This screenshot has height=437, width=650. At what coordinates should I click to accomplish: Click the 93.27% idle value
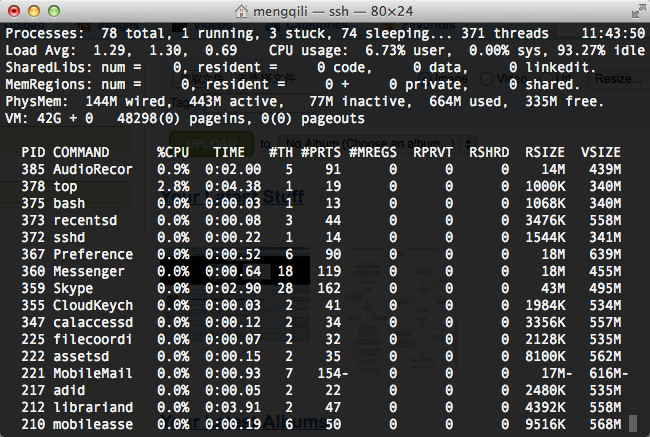(x=601, y=50)
